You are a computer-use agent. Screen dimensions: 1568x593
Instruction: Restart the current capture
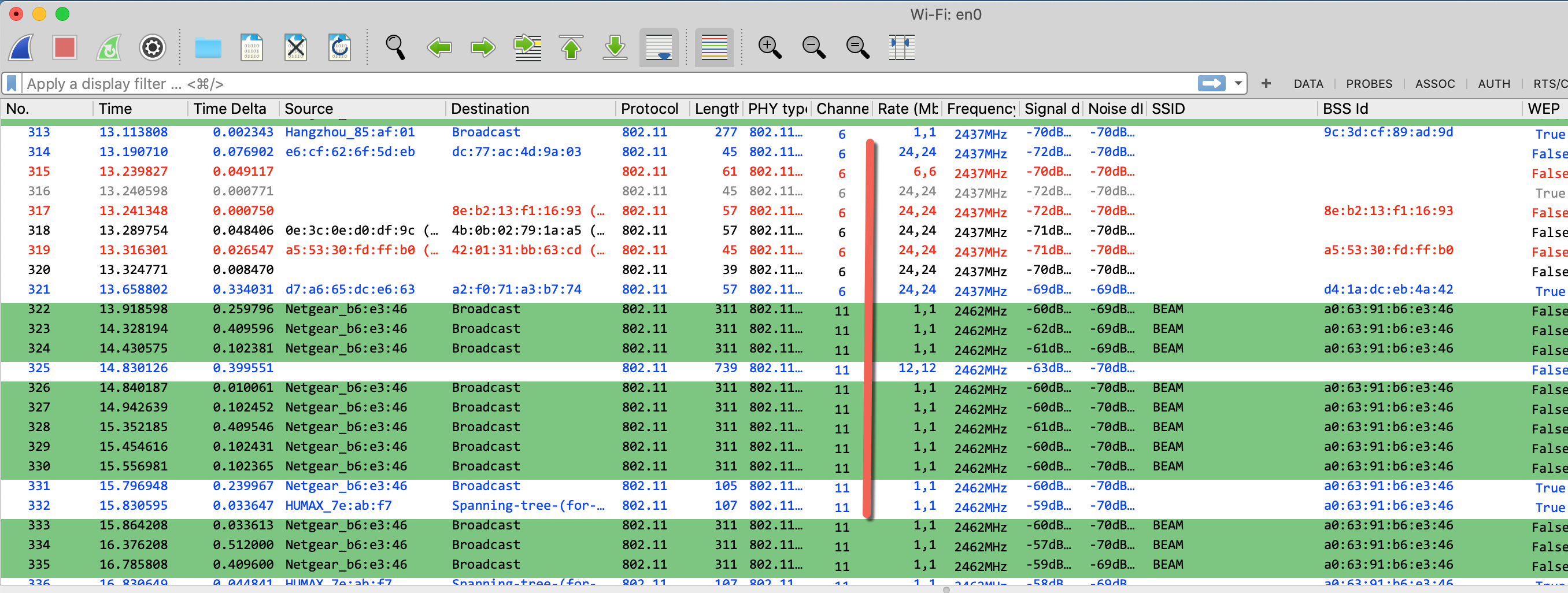pos(109,47)
